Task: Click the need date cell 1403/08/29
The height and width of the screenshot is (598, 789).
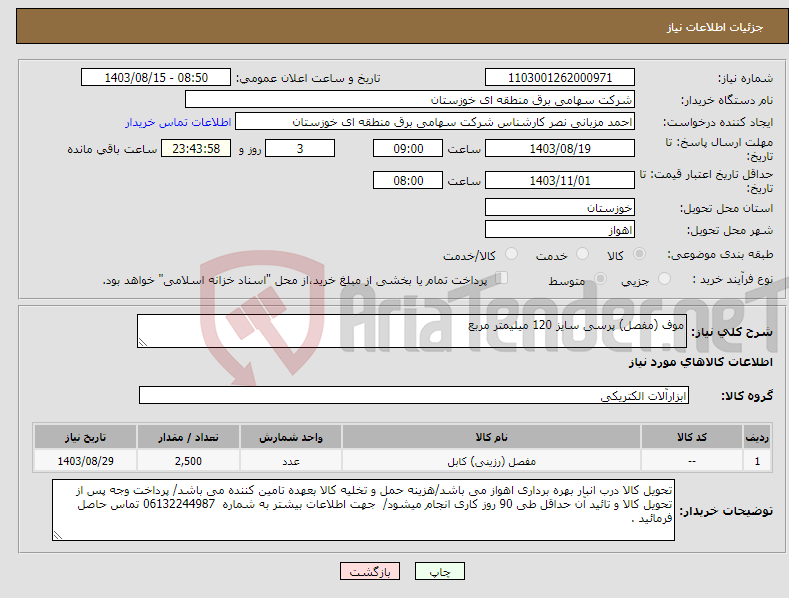Action: click(x=85, y=461)
